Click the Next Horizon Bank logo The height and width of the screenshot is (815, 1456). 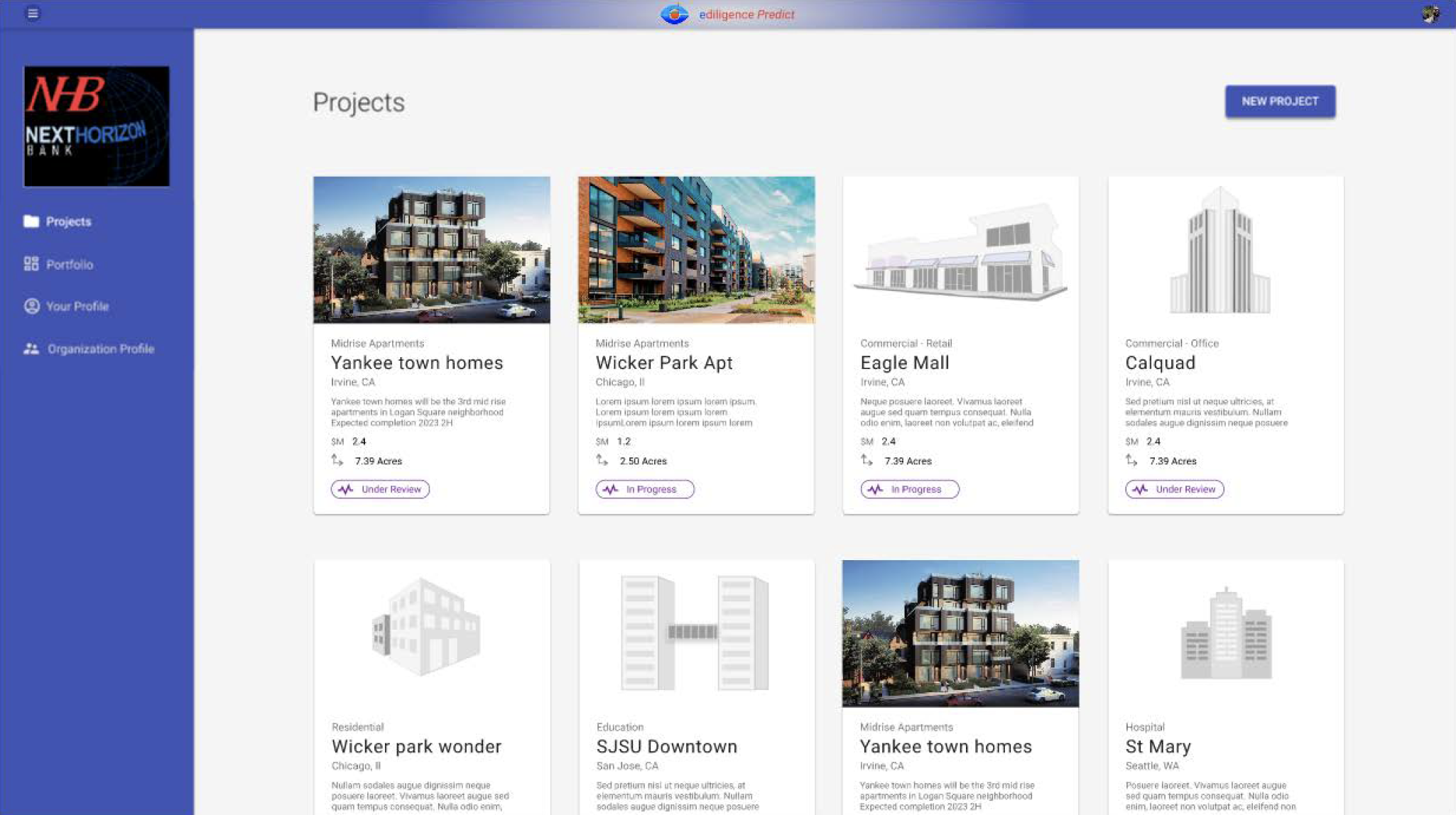click(97, 126)
